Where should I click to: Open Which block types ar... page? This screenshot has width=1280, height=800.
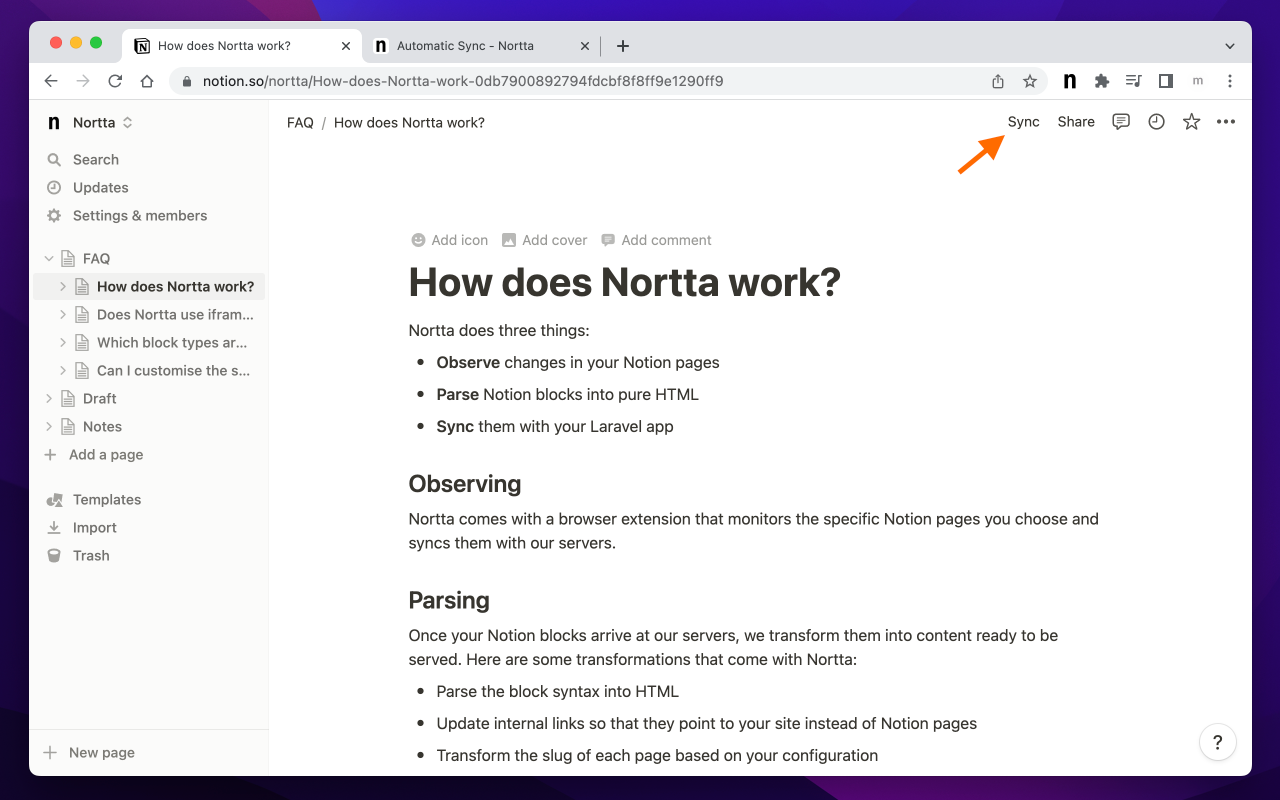click(x=172, y=343)
